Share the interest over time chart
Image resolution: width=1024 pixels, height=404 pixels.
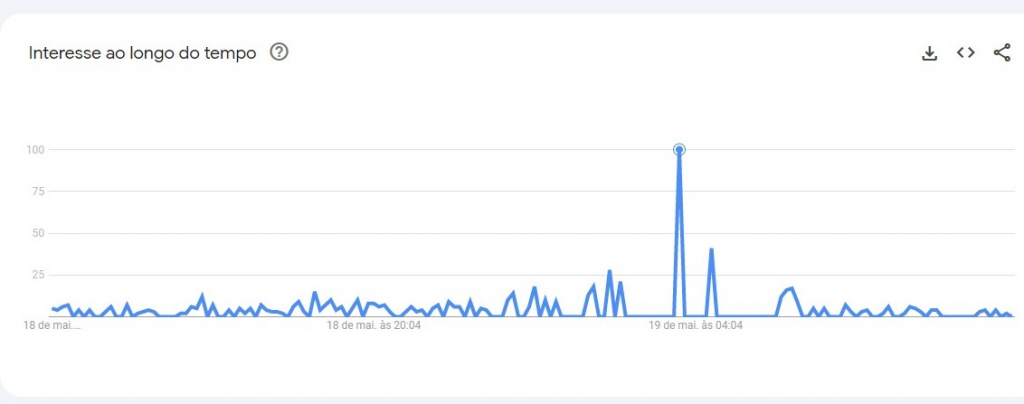coord(1002,53)
